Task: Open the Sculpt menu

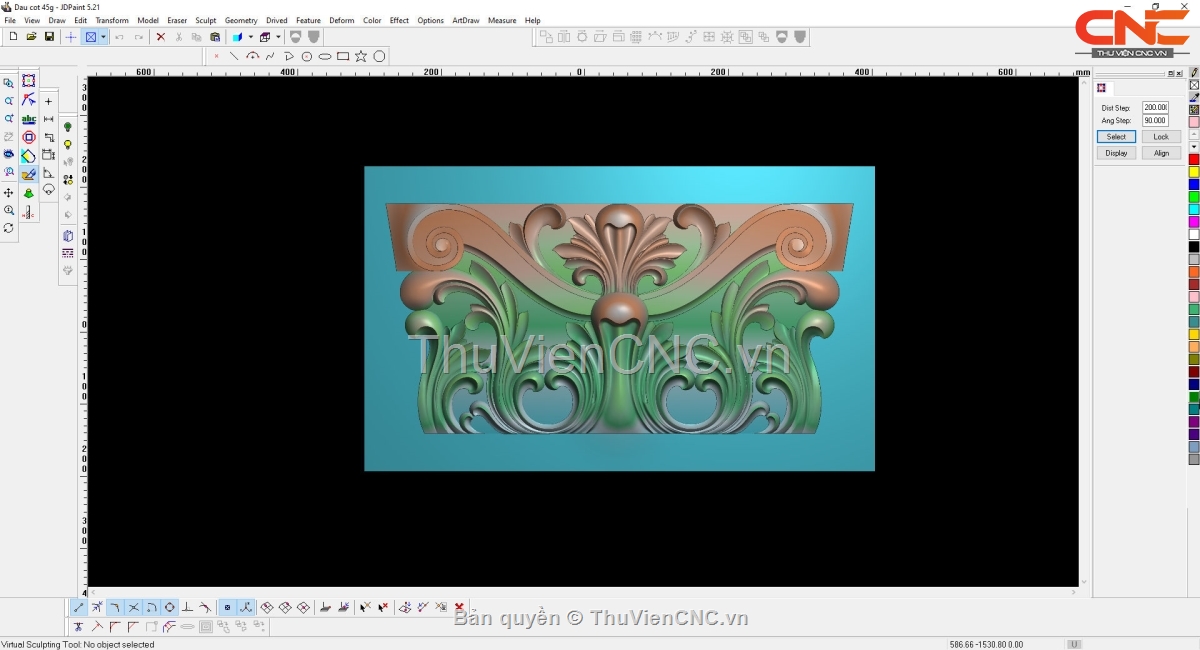Action: click(x=205, y=20)
